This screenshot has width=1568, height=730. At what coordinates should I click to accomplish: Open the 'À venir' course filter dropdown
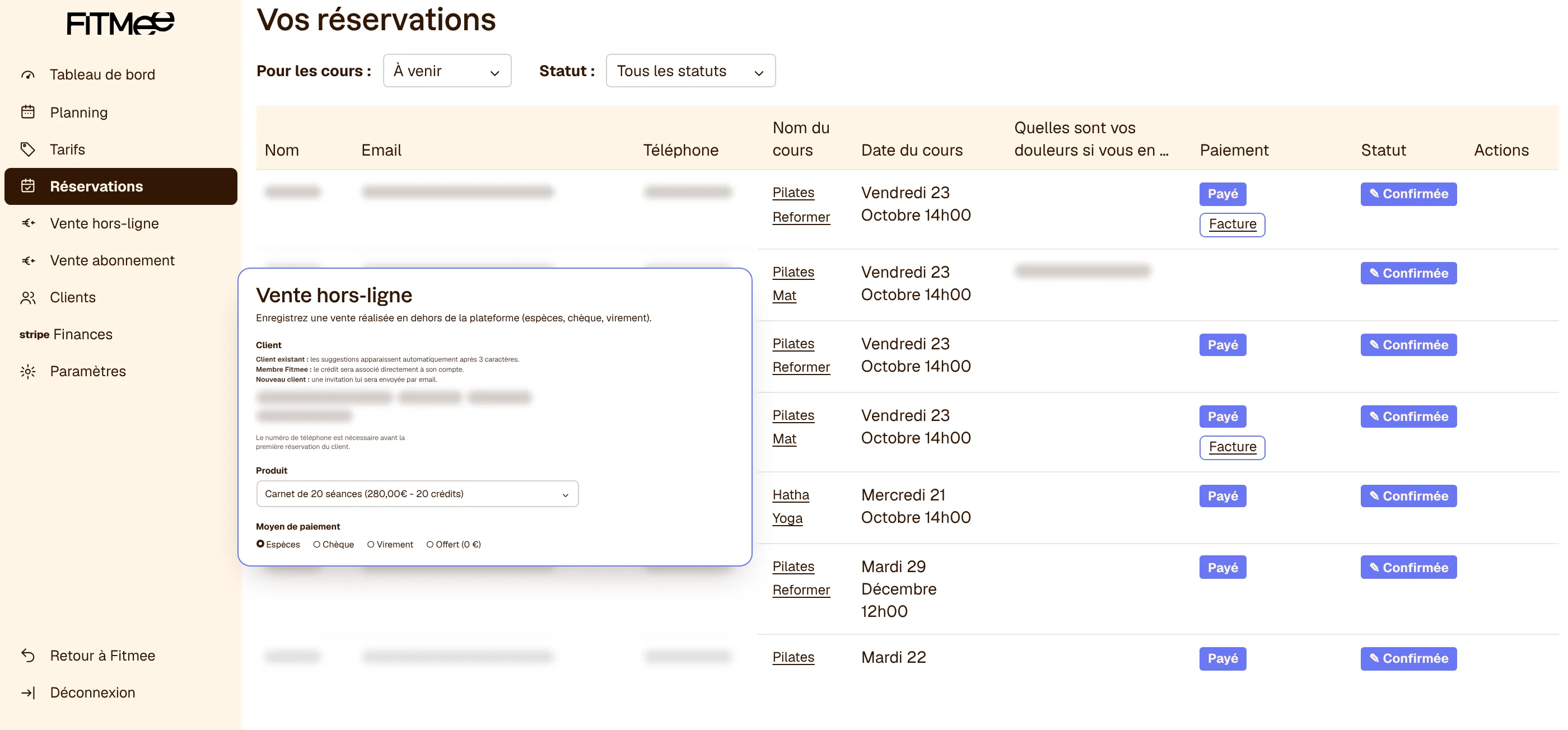pos(447,71)
